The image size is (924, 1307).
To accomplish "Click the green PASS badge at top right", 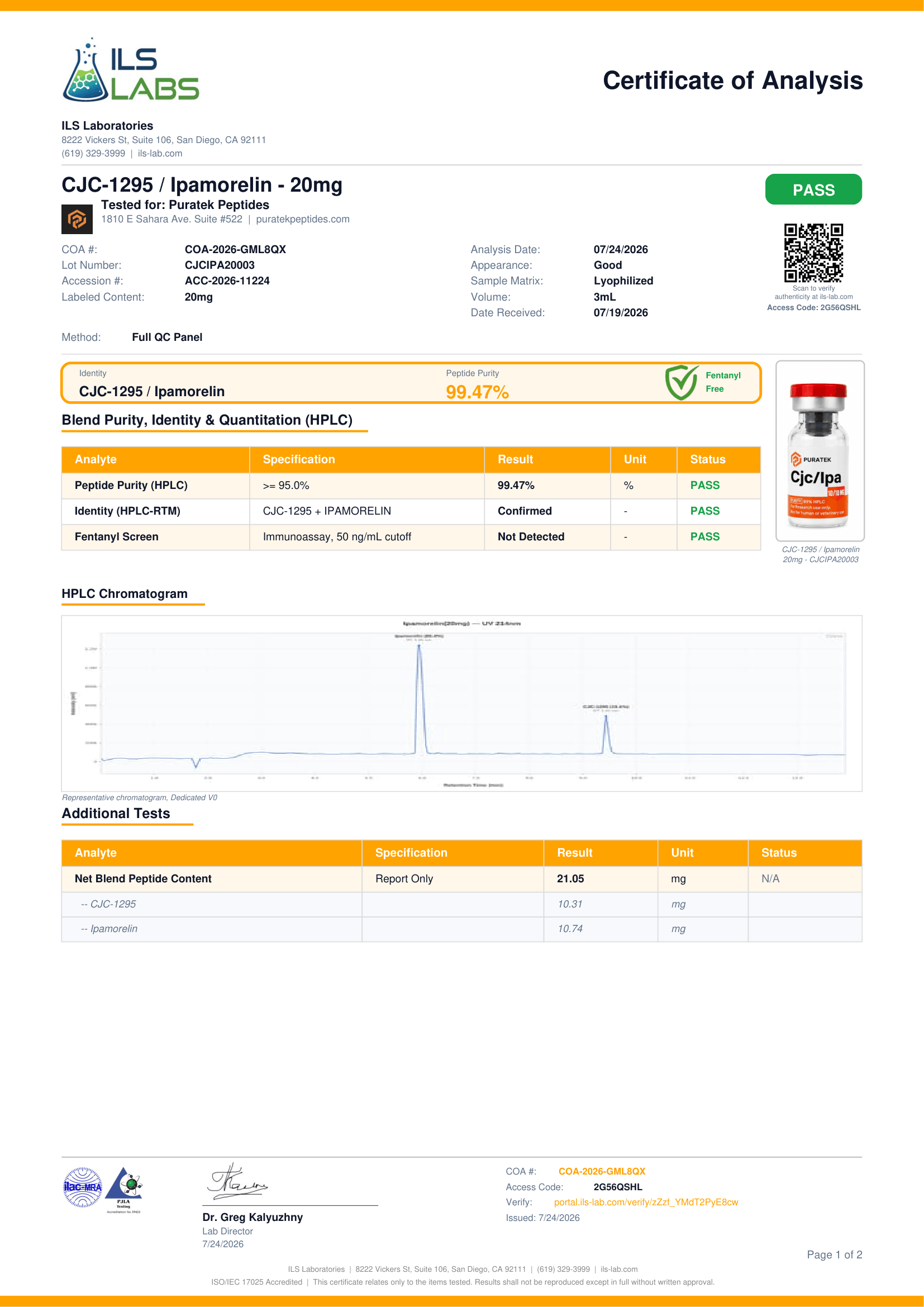I will click(813, 189).
